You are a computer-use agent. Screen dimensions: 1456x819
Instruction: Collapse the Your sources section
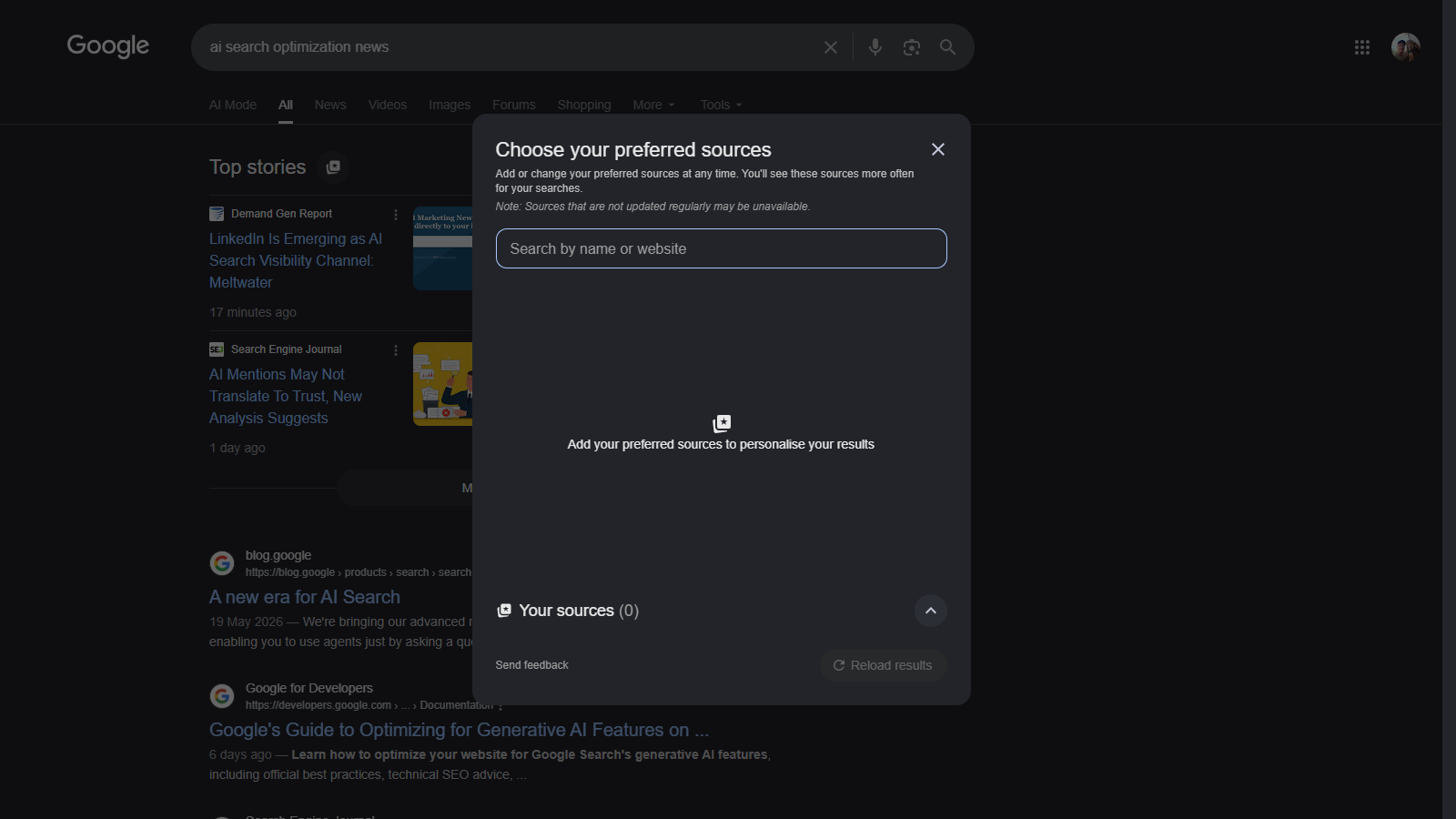coord(931,611)
